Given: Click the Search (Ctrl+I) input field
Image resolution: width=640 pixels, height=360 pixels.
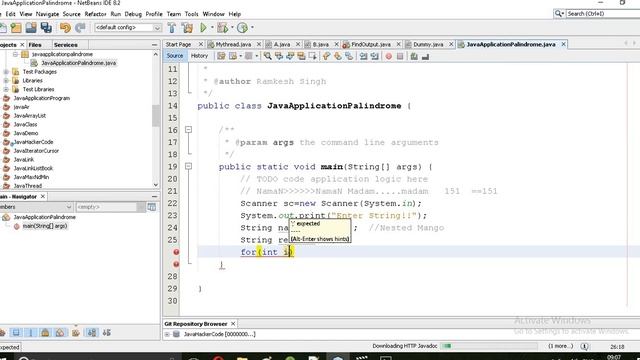Looking at the screenshot, I should pos(603,13).
